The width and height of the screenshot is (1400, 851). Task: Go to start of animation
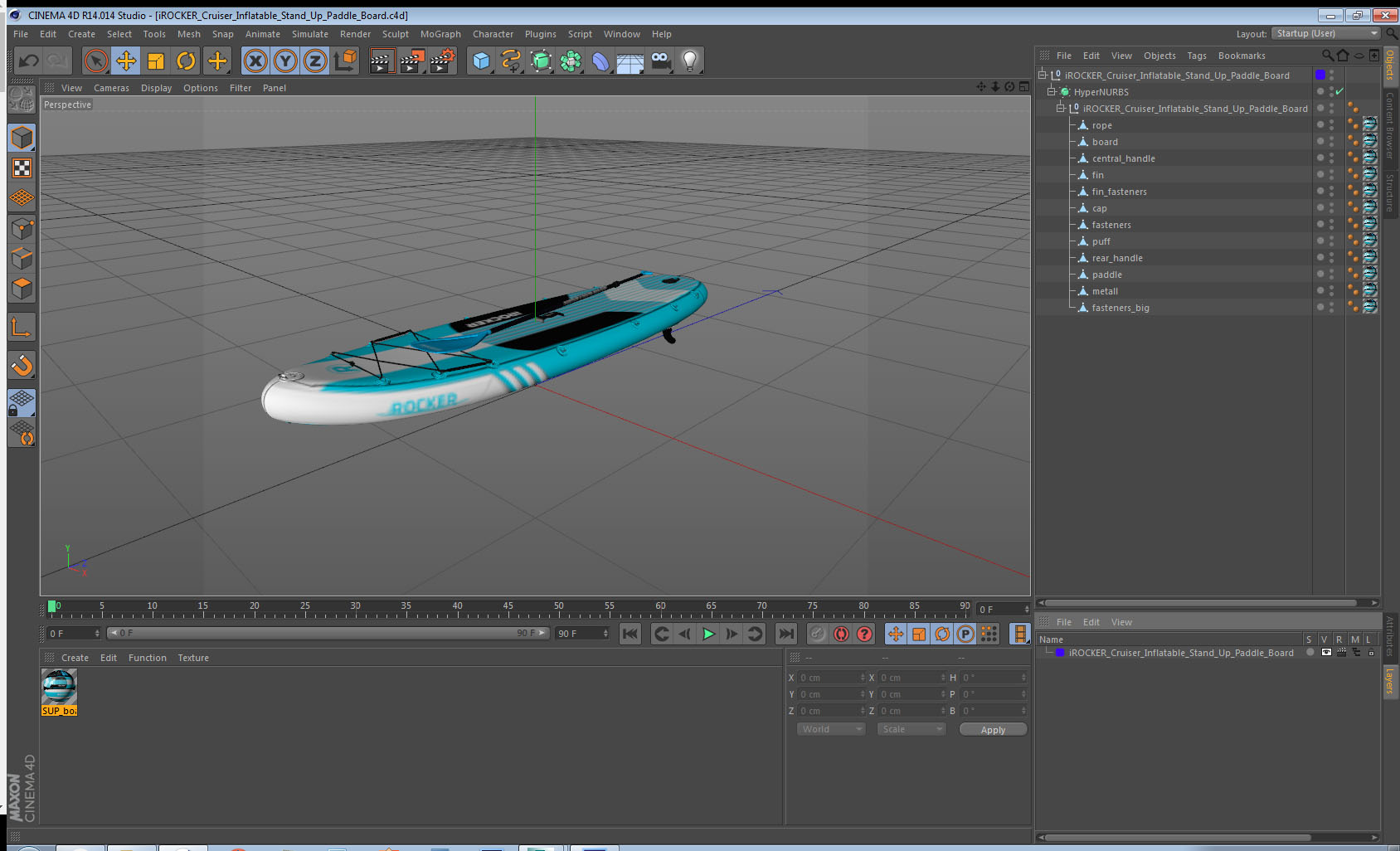[630, 634]
